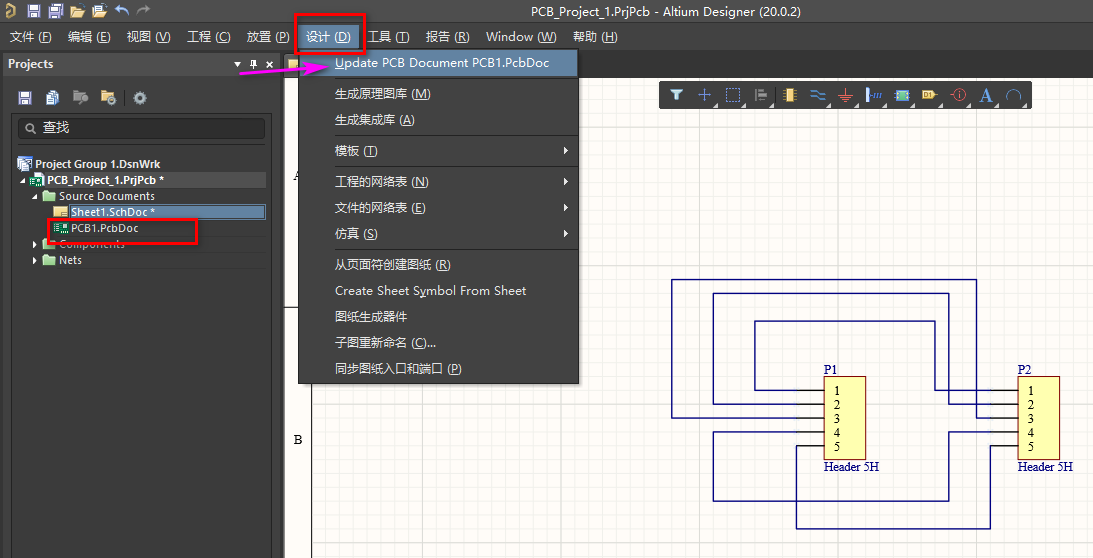The height and width of the screenshot is (558, 1093).
Task: Click the Undo arrow icon
Action: (122, 10)
